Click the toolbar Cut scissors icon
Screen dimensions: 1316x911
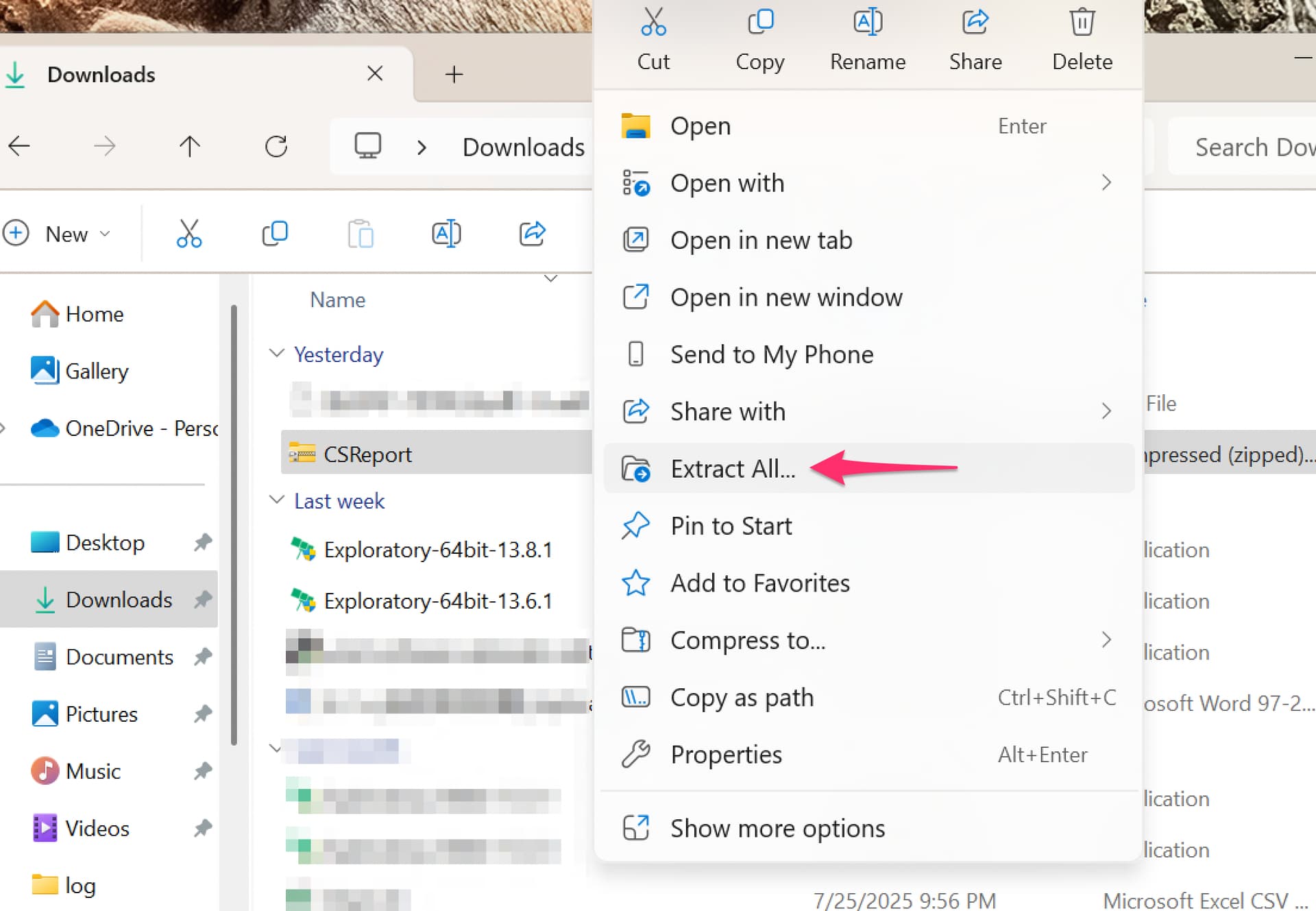click(x=189, y=233)
